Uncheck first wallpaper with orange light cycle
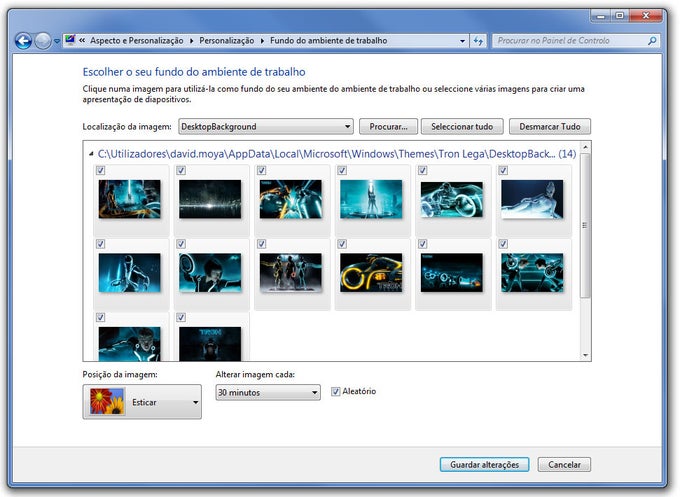Image resolution: width=680 pixels, height=497 pixels. (101, 170)
